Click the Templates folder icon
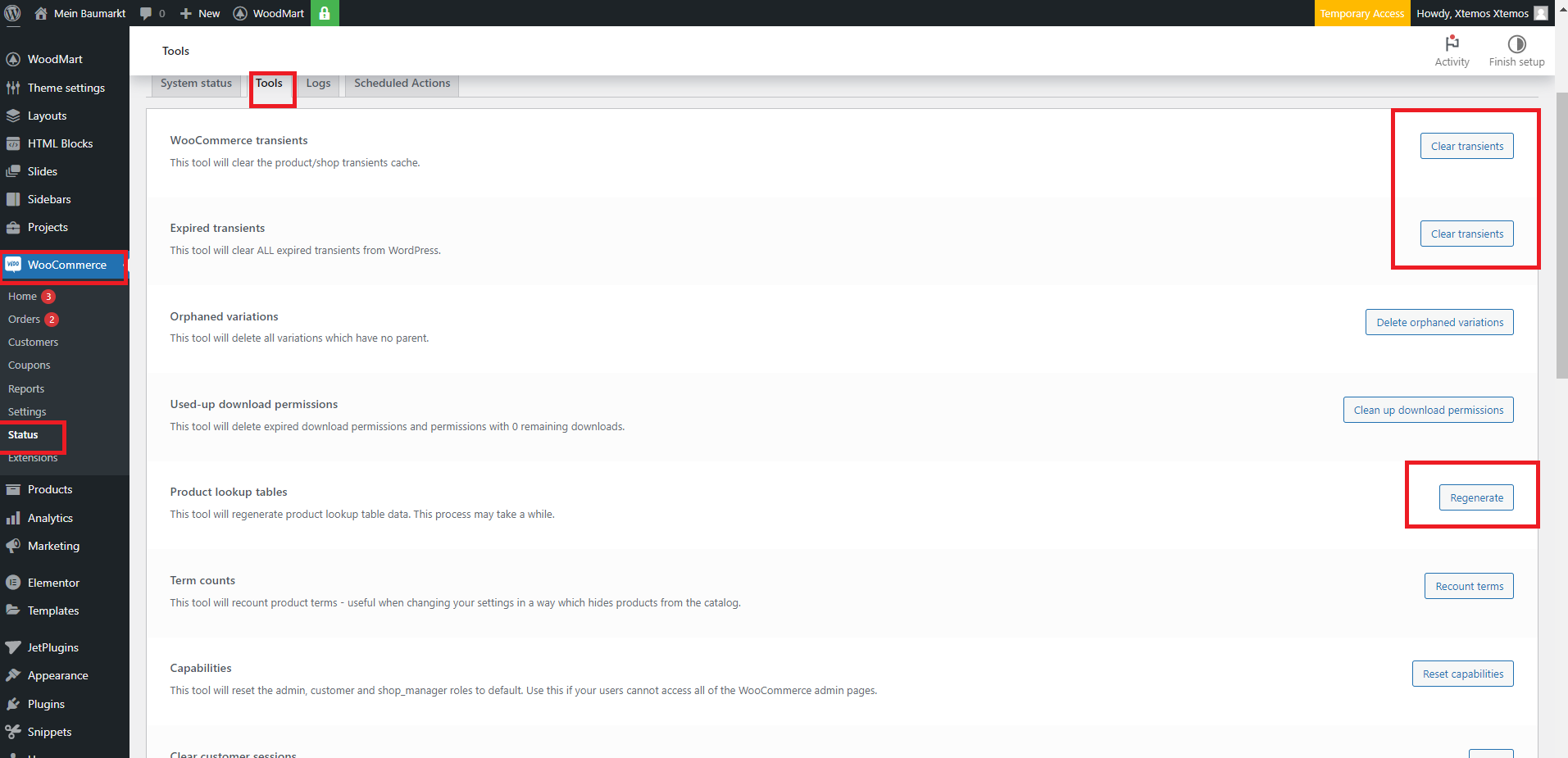Viewport: 1568px width, 758px height. tap(13, 610)
